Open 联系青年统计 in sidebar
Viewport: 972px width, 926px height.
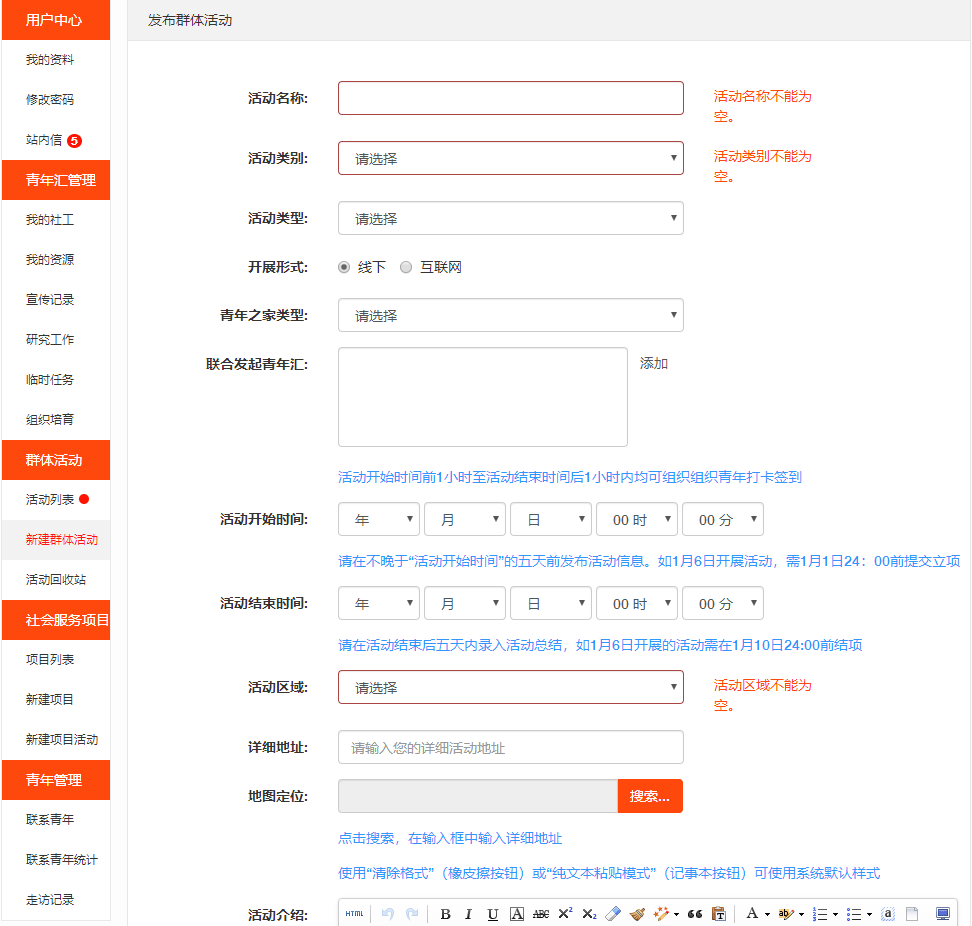(x=61, y=860)
